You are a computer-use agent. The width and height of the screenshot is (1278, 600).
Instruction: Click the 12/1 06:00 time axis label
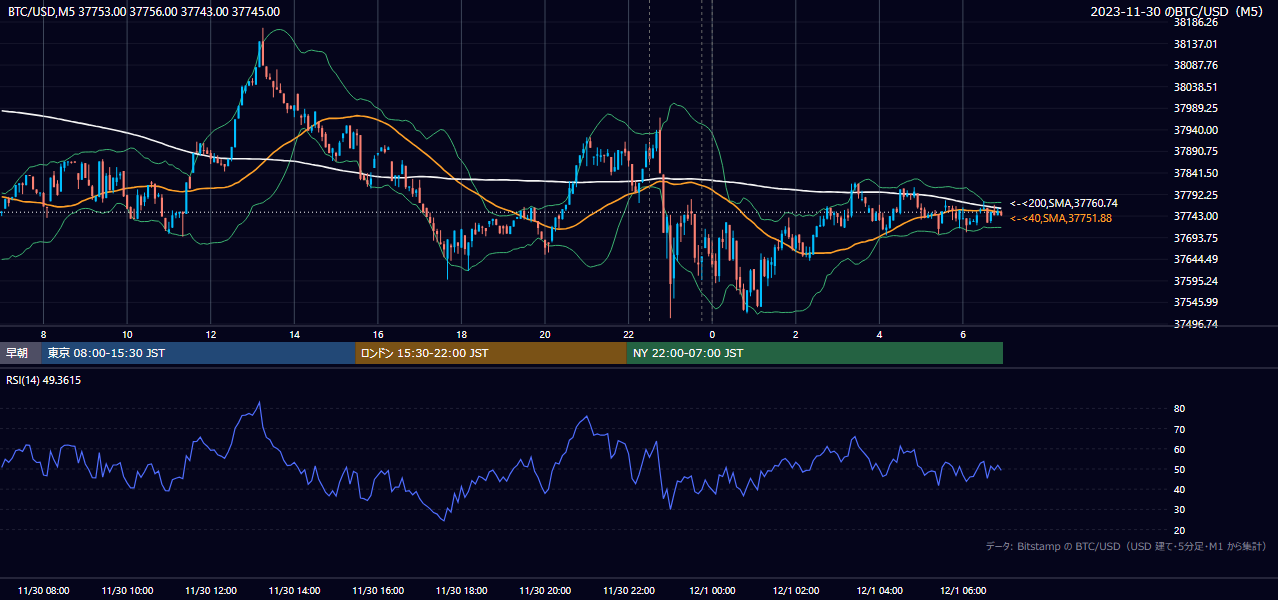964,591
